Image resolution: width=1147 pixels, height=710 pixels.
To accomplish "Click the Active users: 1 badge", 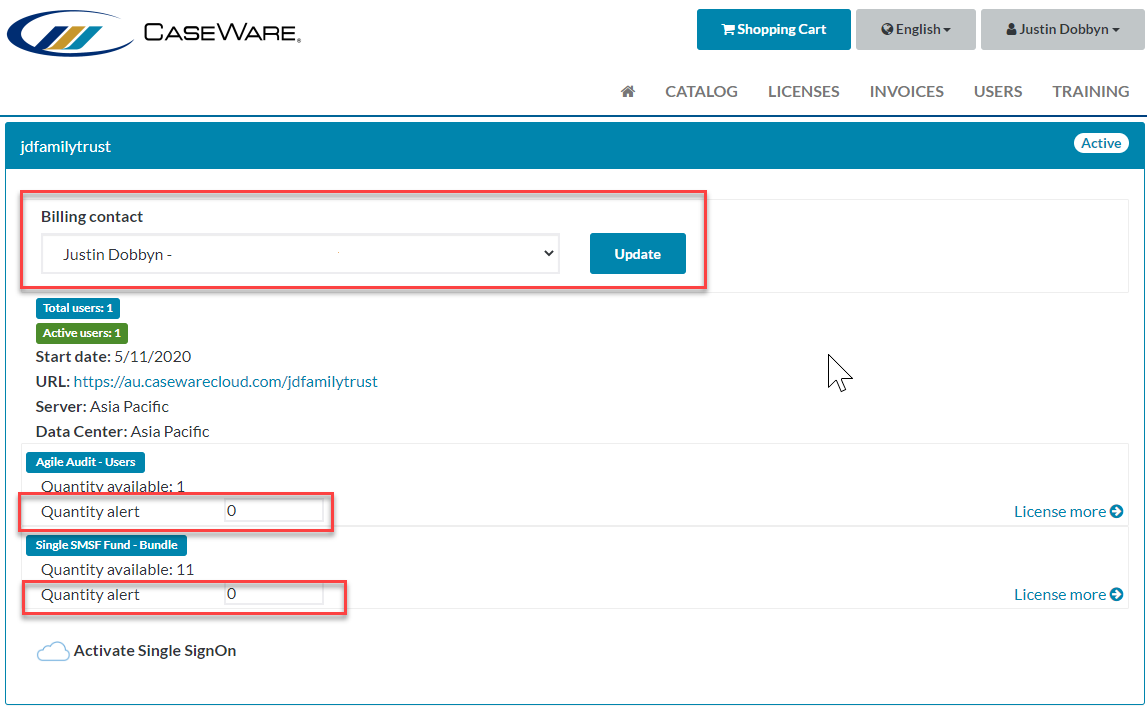I will (82, 333).
